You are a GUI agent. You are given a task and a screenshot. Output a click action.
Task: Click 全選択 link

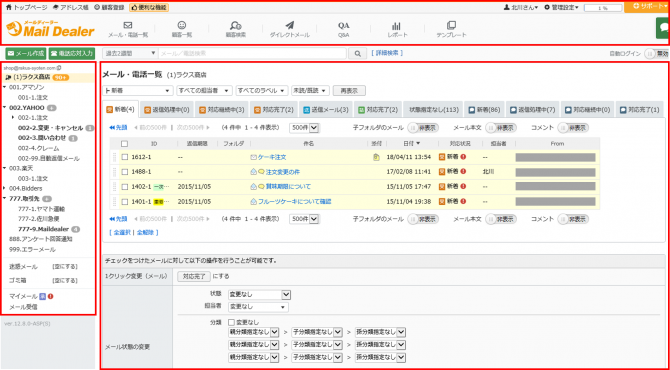pyautogui.click(x=121, y=233)
